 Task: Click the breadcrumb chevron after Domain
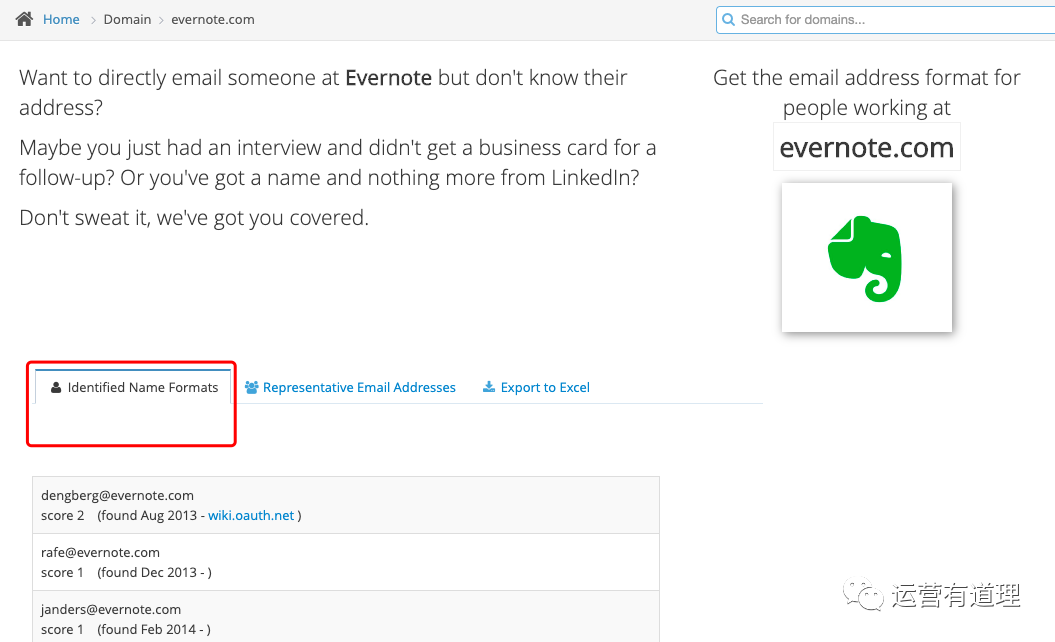pyautogui.click(x=161, y=20)
